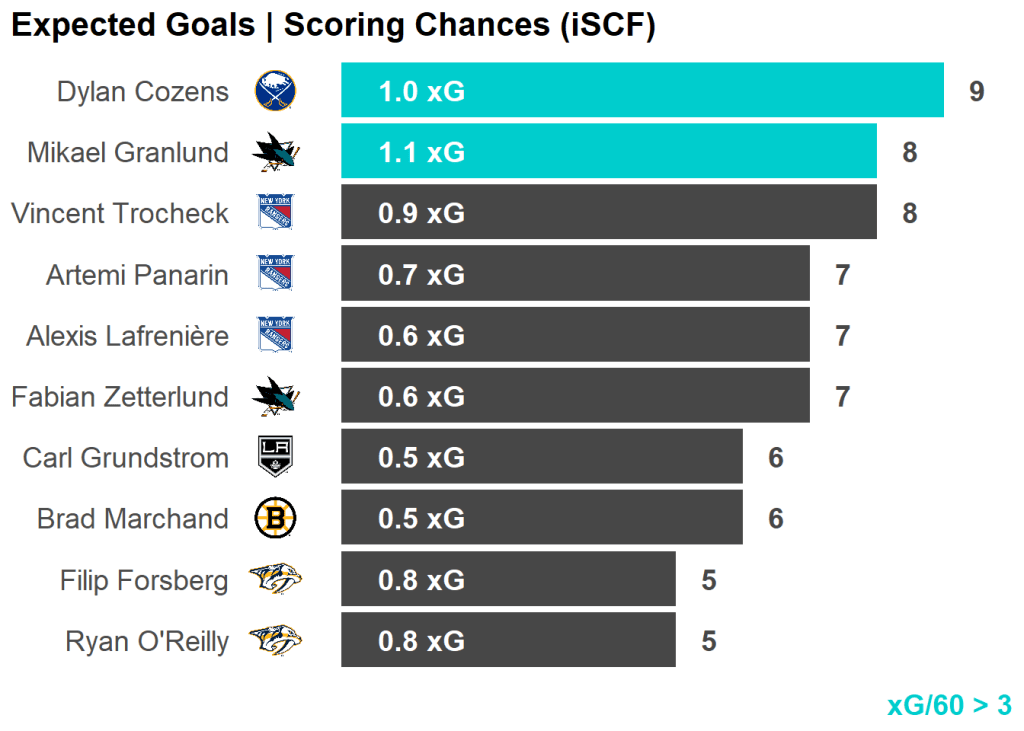Click Carl Grundstrom's gray 0.5 xG bar

point(541,457)
